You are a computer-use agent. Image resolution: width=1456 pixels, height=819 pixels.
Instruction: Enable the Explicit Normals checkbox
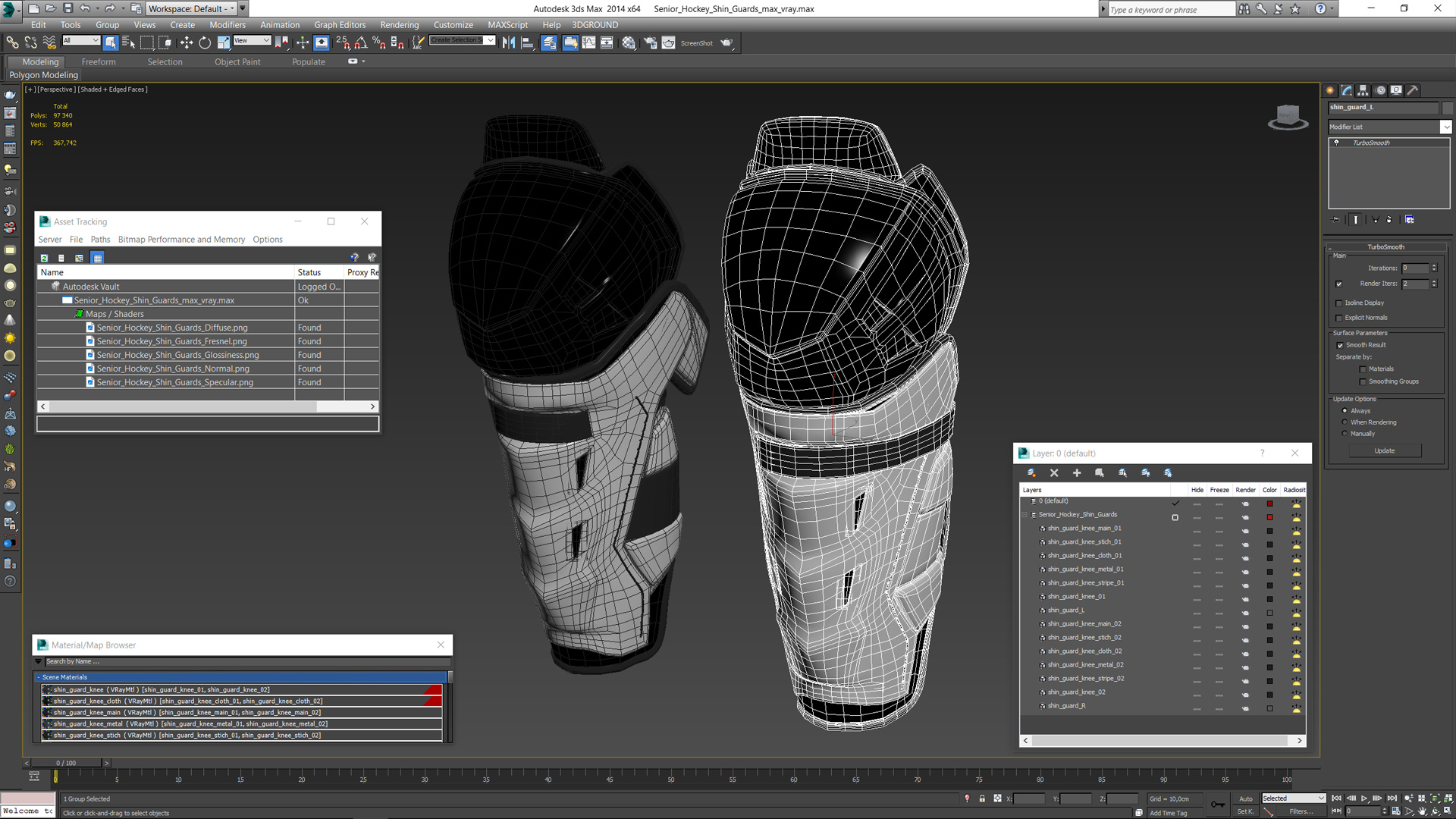point(1339,318)
